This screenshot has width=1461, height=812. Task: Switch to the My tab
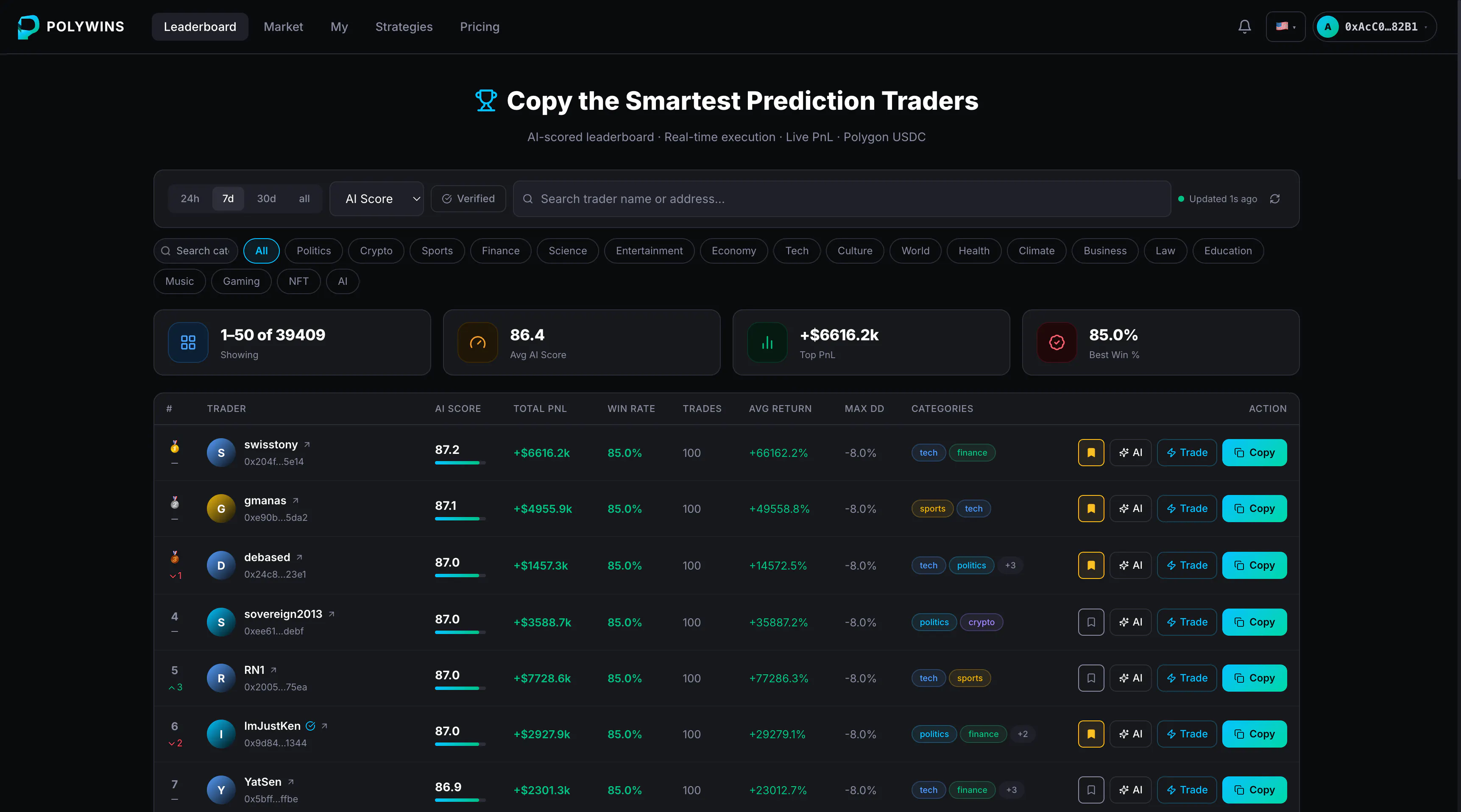pos(339,27)
